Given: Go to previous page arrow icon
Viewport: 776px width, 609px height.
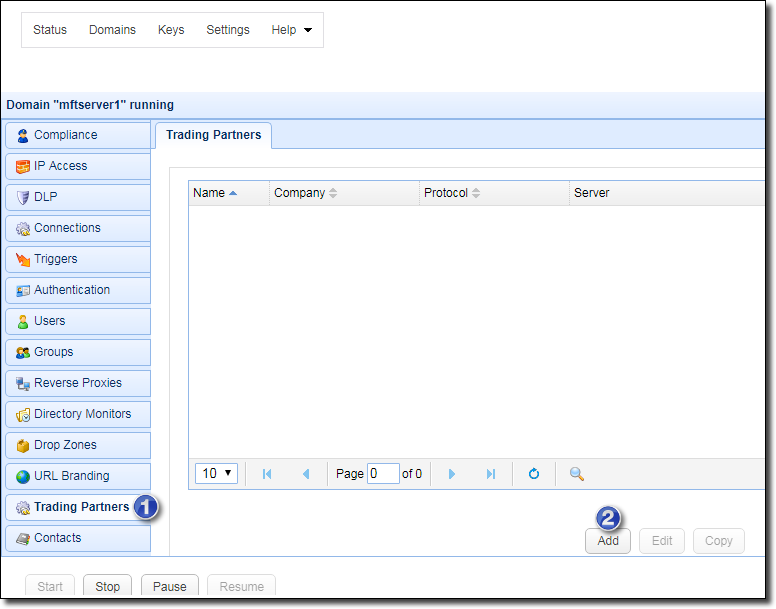Looking at the screenshot, I should tap(306, 474).
